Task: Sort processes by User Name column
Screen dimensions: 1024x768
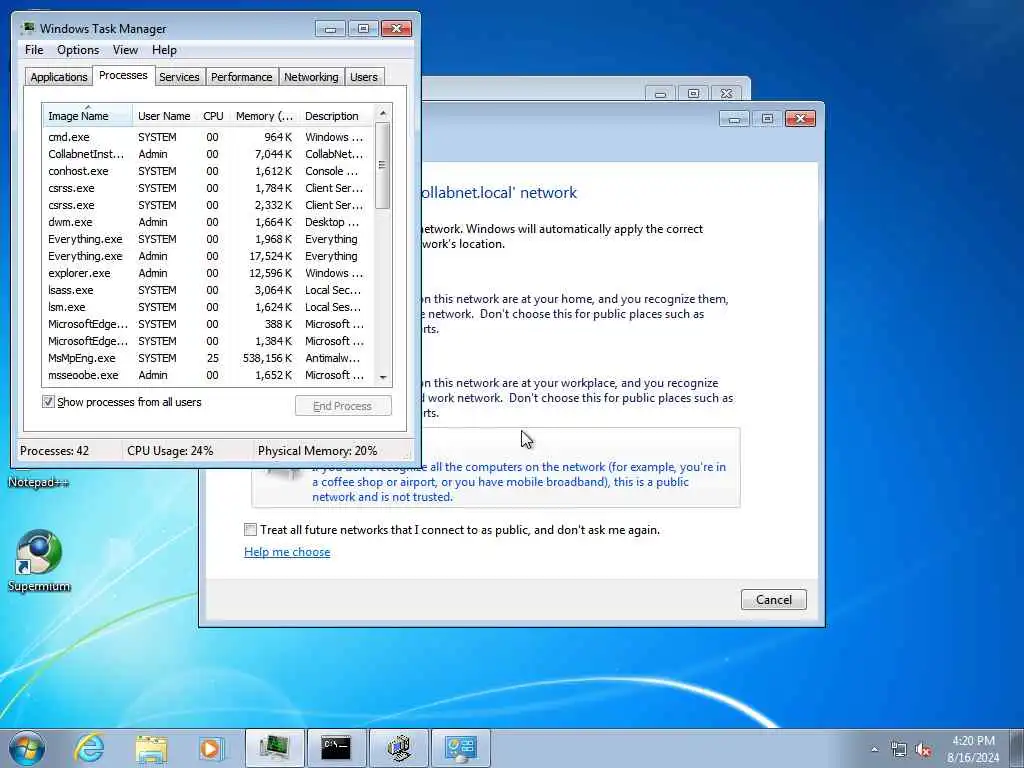Action: pyautogui.click(x=164, y=116)
